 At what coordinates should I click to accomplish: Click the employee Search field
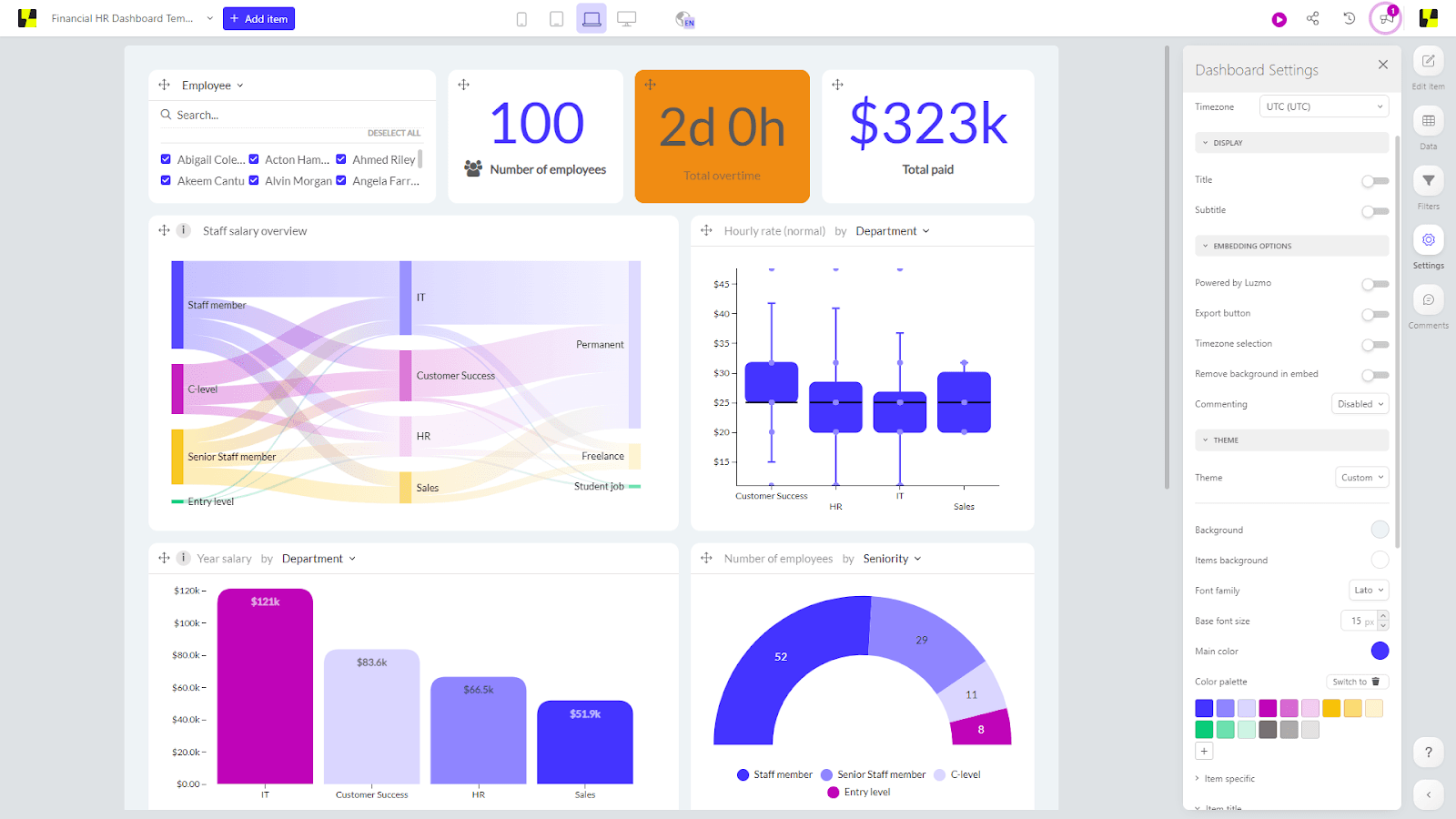click(291, 116)
